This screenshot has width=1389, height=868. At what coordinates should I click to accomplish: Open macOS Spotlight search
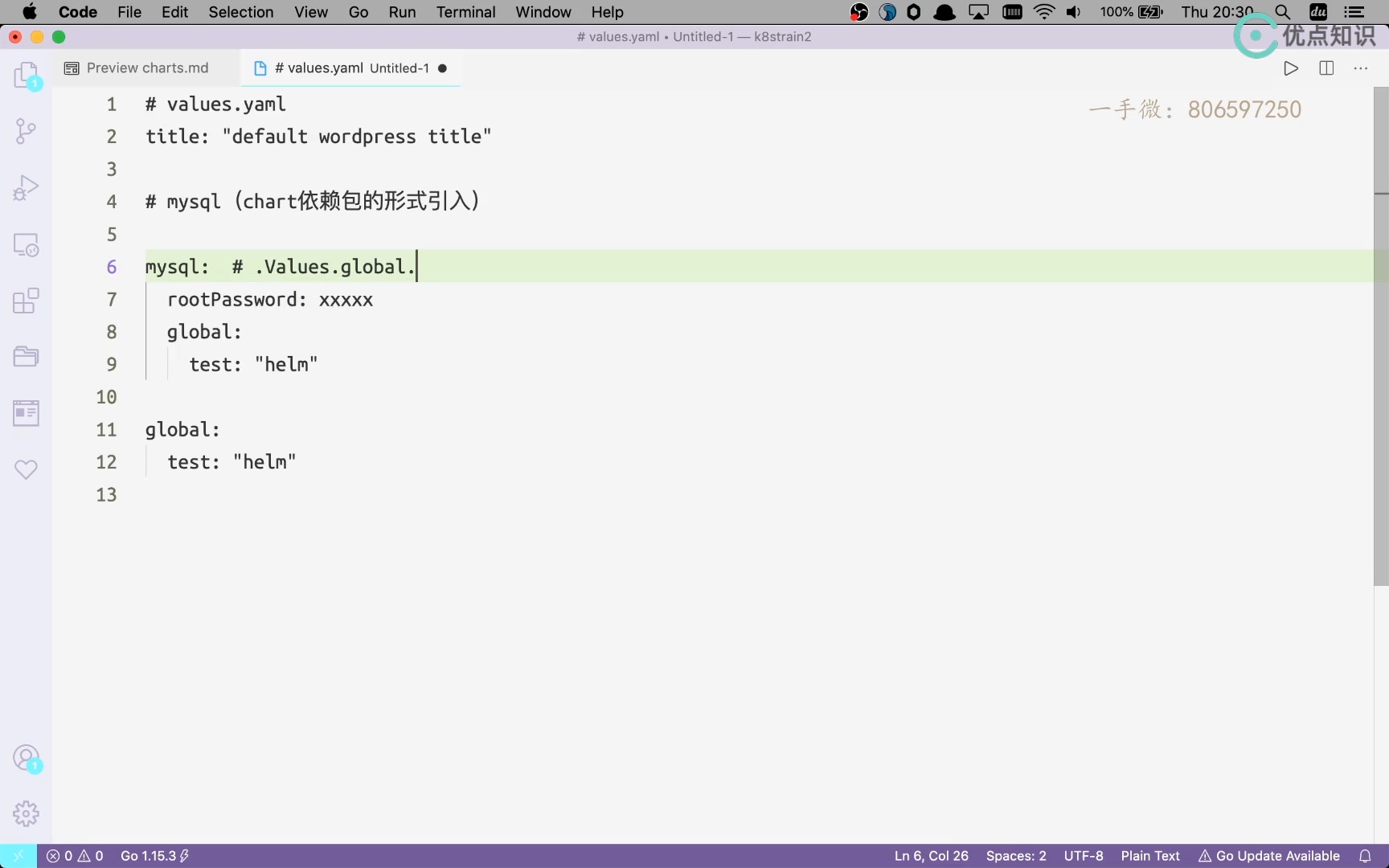tap(1283, 12)
